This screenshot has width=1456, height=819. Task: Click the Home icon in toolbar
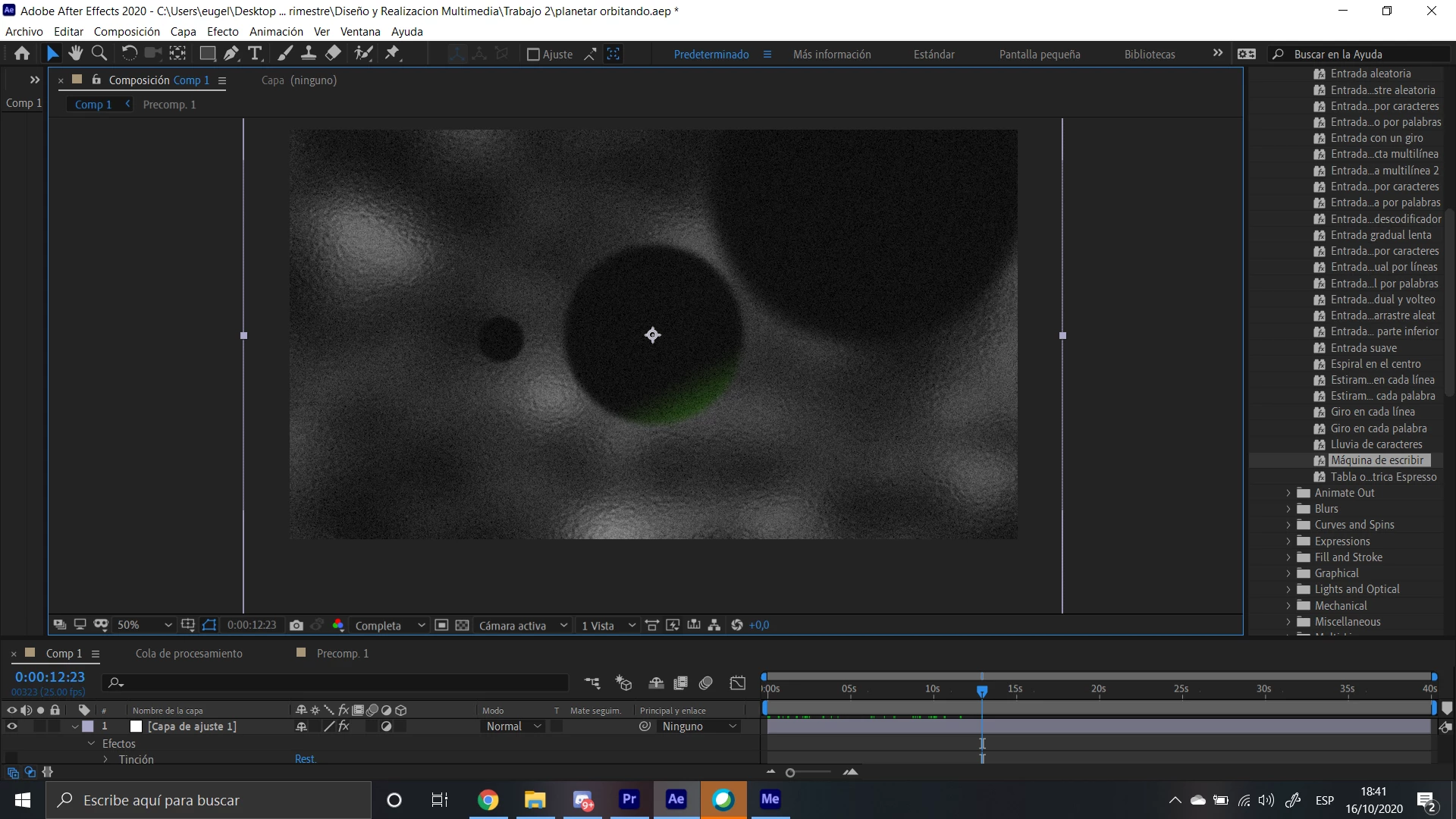[x=22, y=53]
